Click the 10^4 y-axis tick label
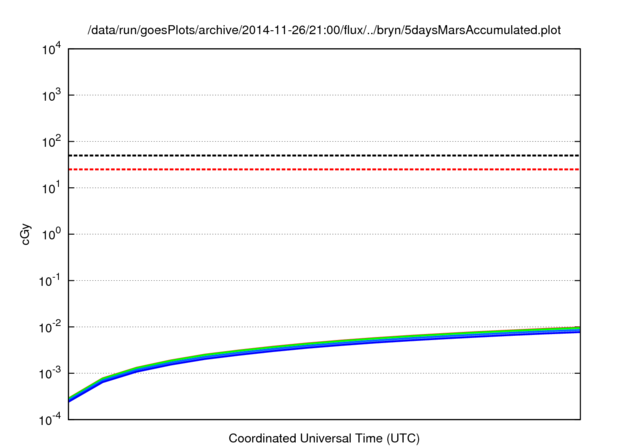640x448 pixels. click(x=51, y=49)
